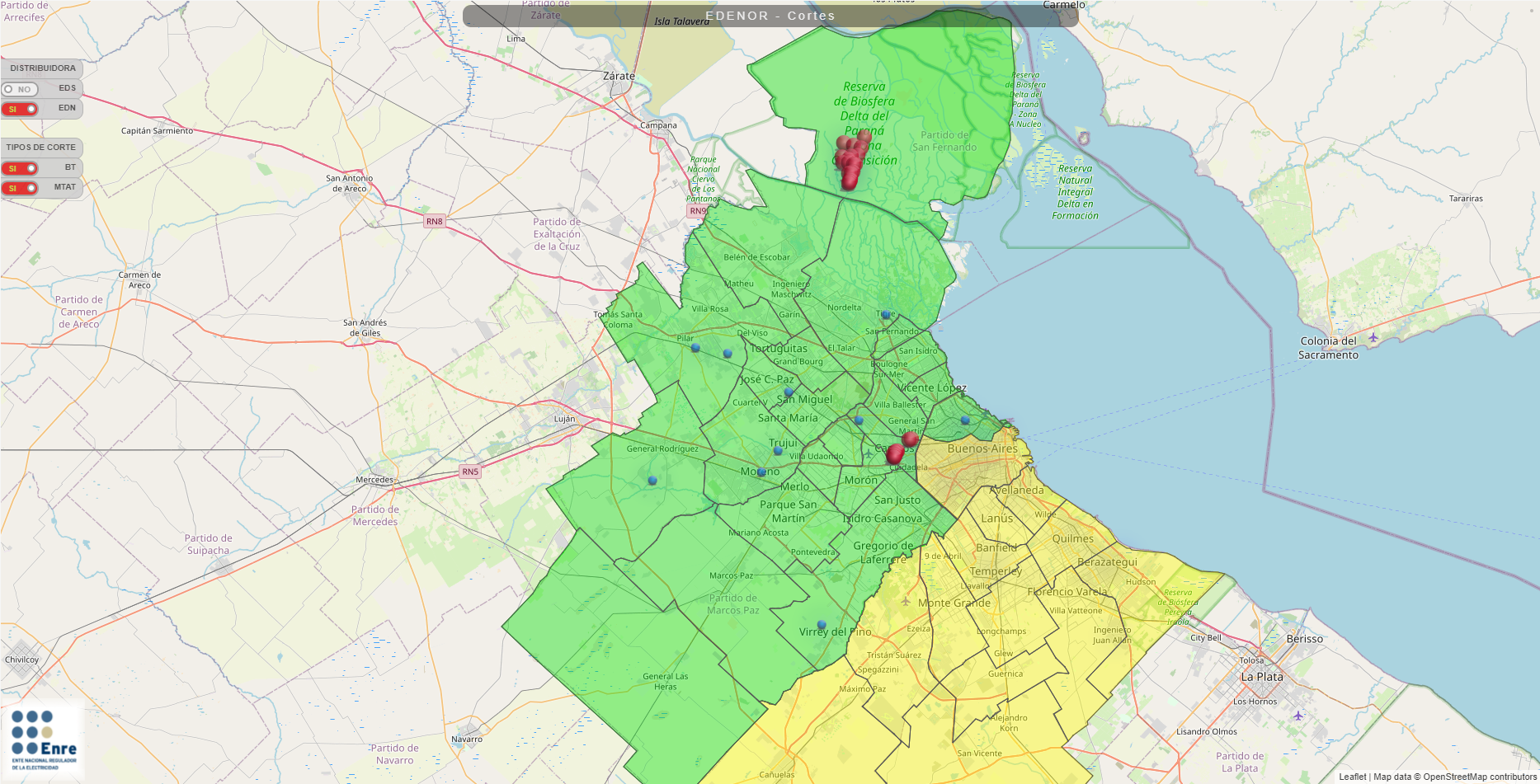Open the blue marker at Tigre
1540x784 pixels.
pyautogui.click(x=886, y=315)
